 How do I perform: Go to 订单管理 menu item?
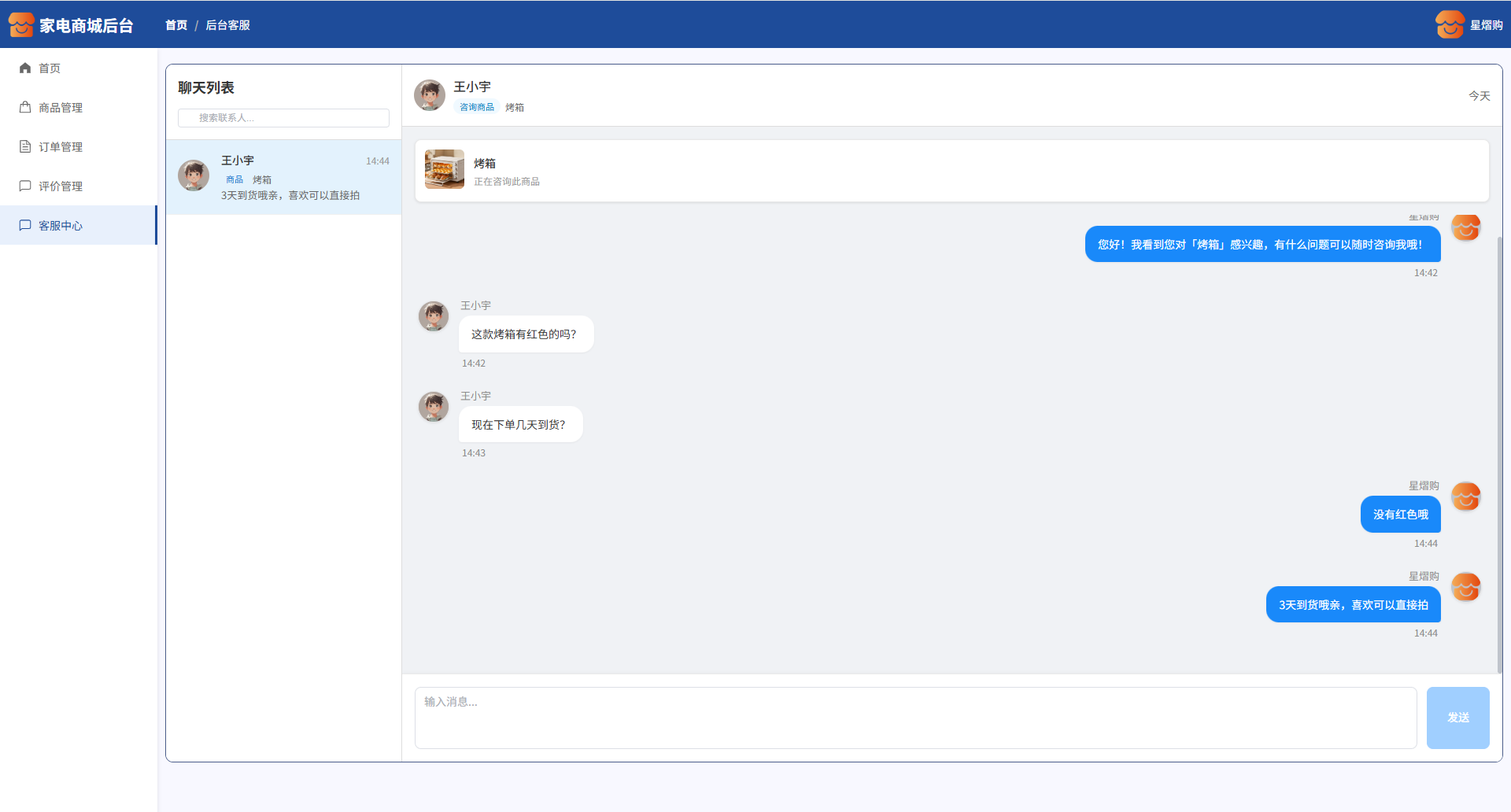click(x=61, y=147)
